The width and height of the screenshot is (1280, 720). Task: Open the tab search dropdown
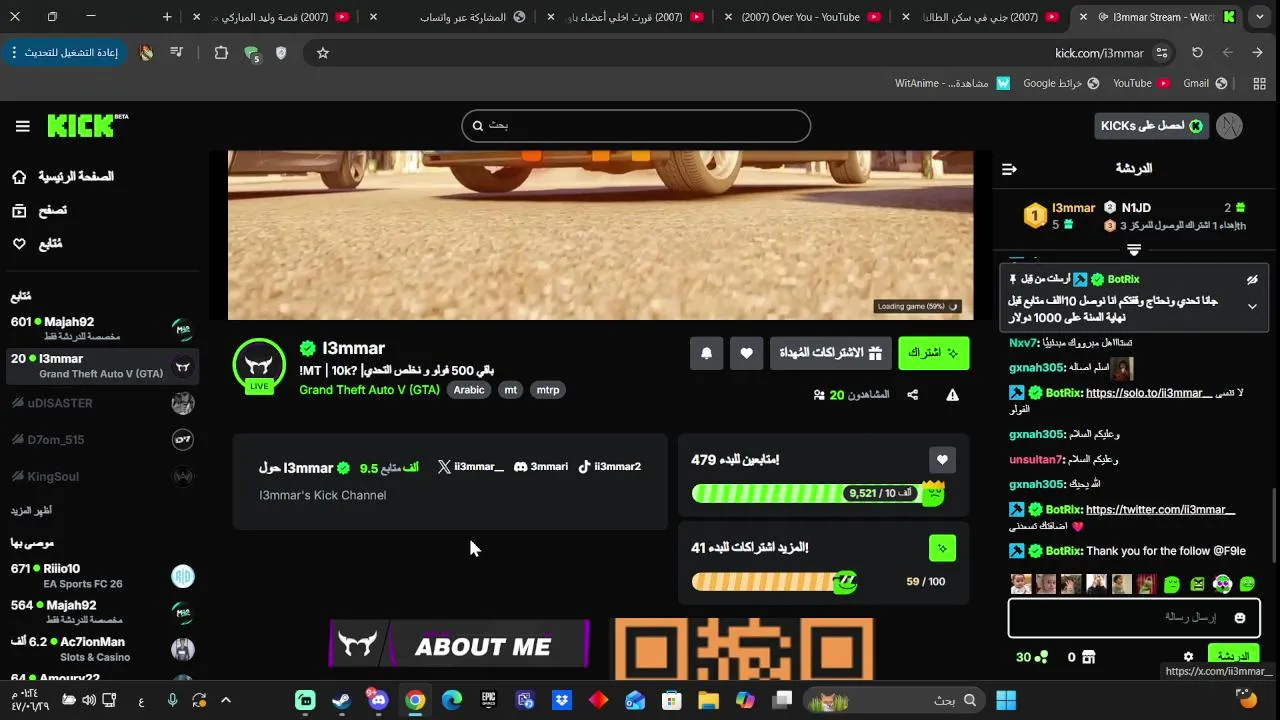coord(1260,17)
